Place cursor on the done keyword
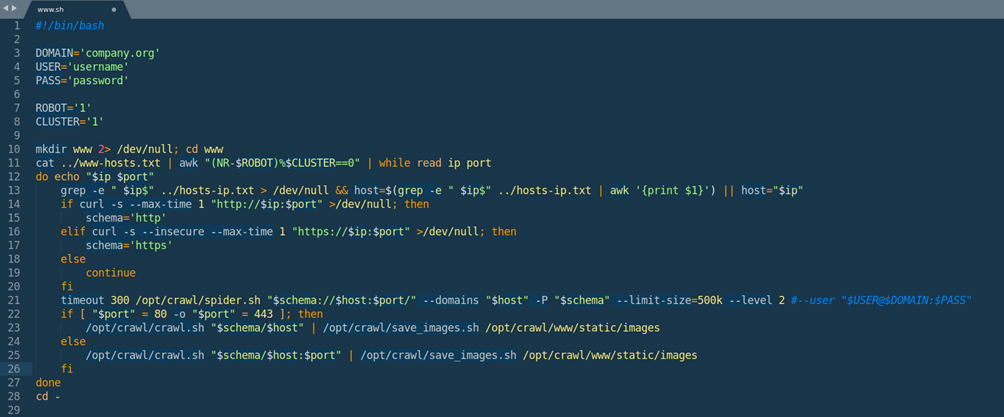1004x417 pixels. coord(48,382)
